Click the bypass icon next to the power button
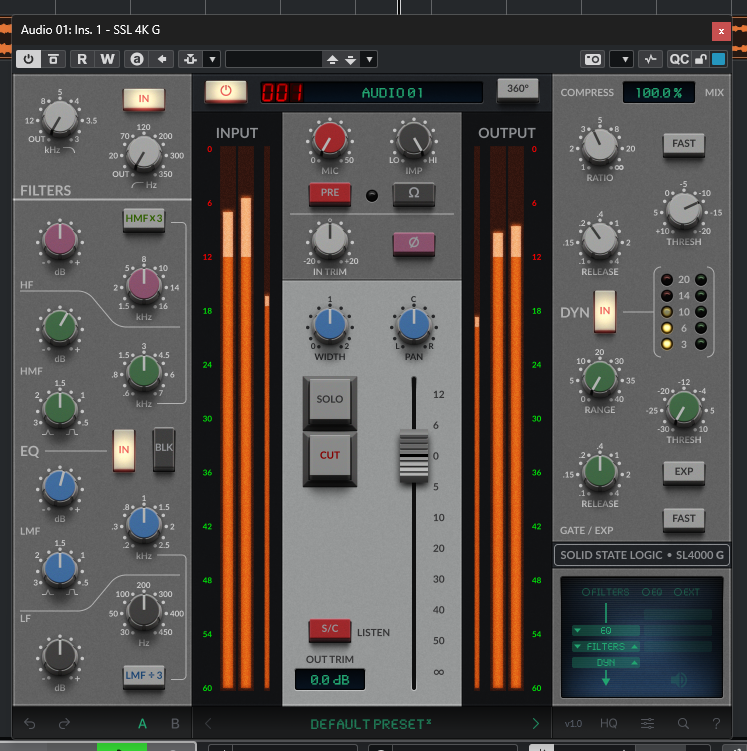 click(53, 59)
